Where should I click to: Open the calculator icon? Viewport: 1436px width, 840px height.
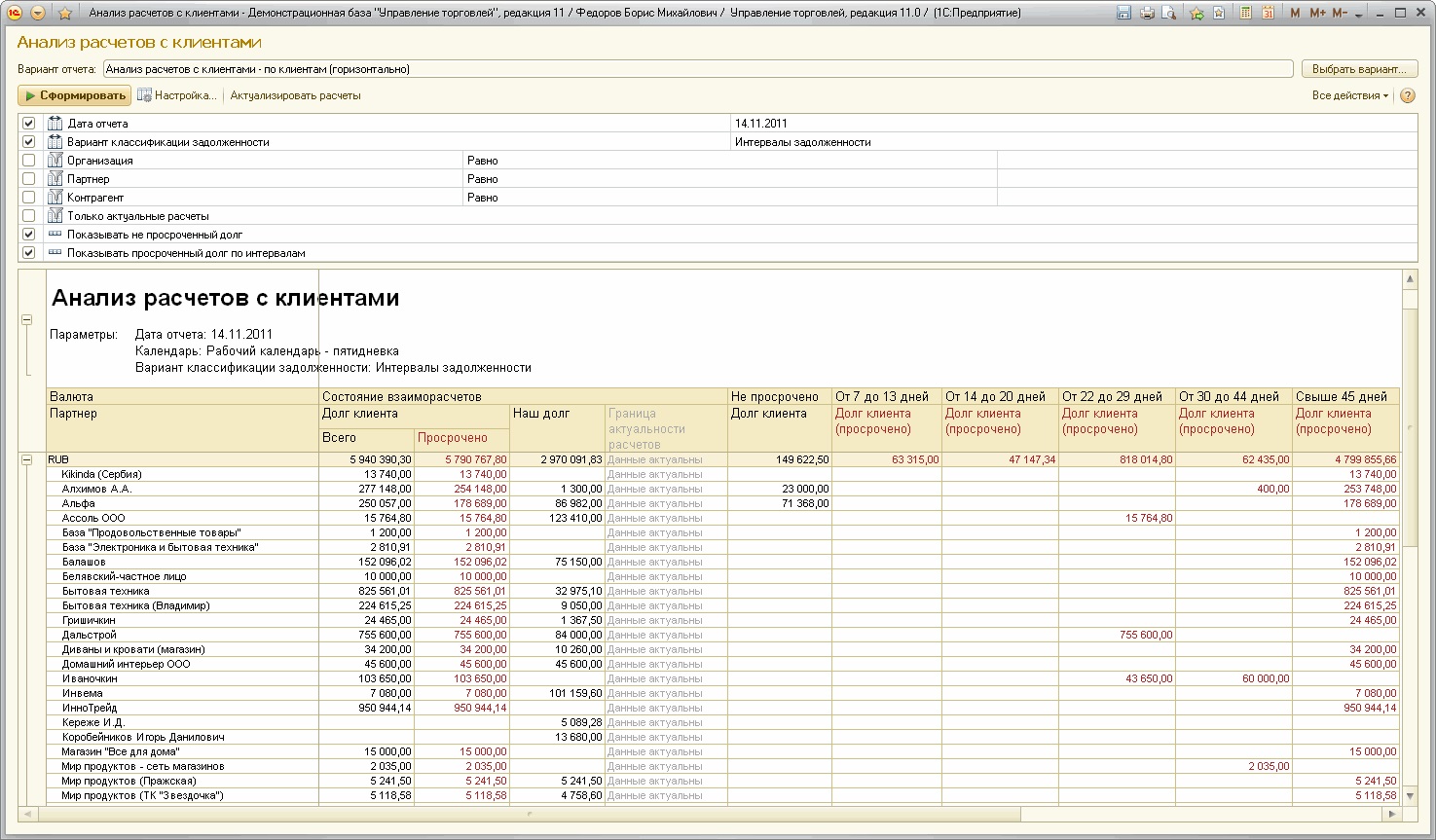1245,13
